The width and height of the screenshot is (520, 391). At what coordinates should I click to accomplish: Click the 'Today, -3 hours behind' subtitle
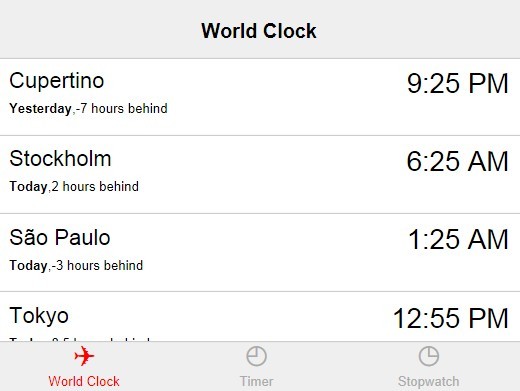point(76,265)
